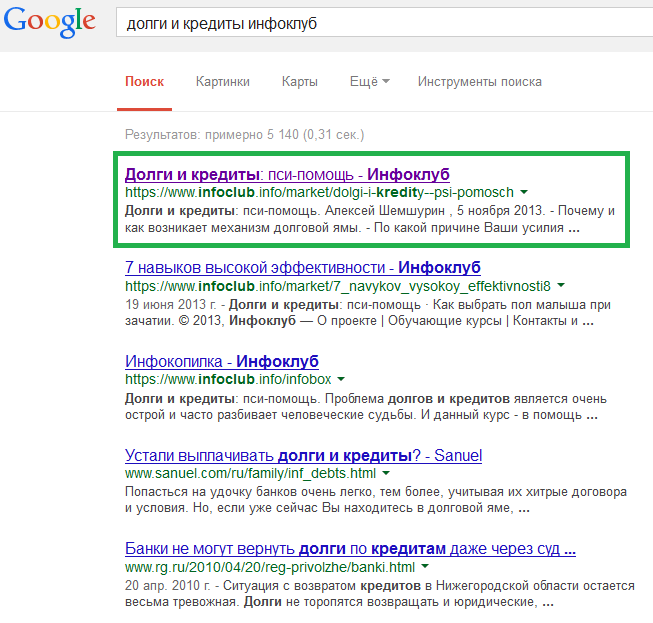
Task: Expand arrow next to sanuel.com URL
Action: click(386, 473)
